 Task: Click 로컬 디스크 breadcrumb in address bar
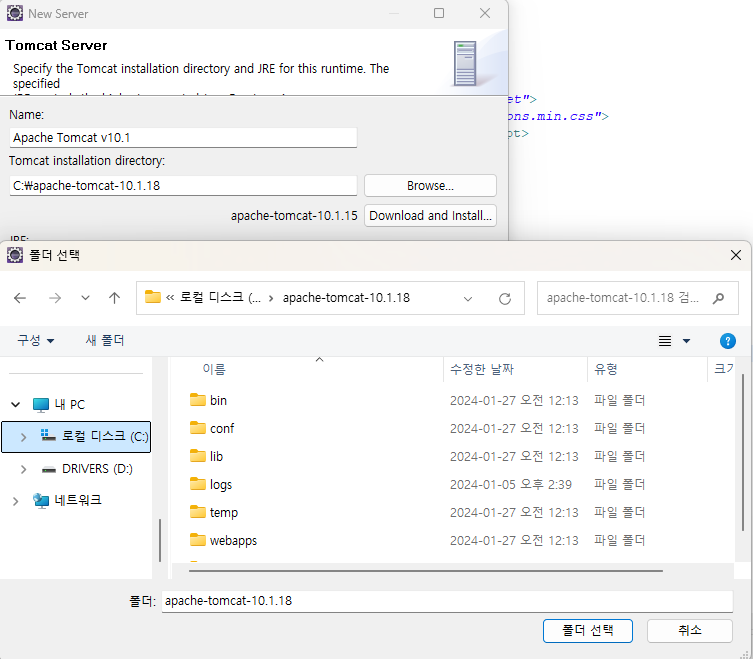point(220,298)
